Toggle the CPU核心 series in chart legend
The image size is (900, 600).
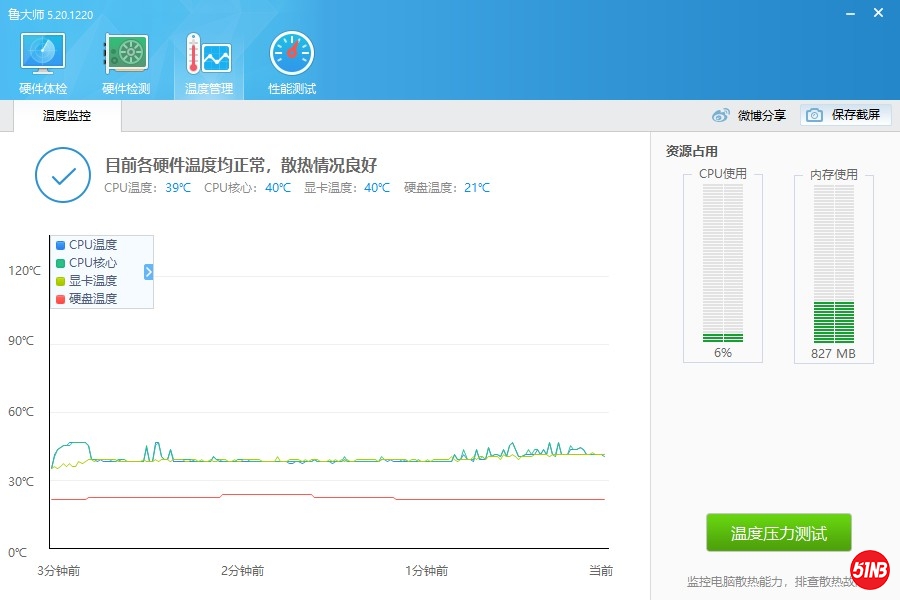pos(92,263)
